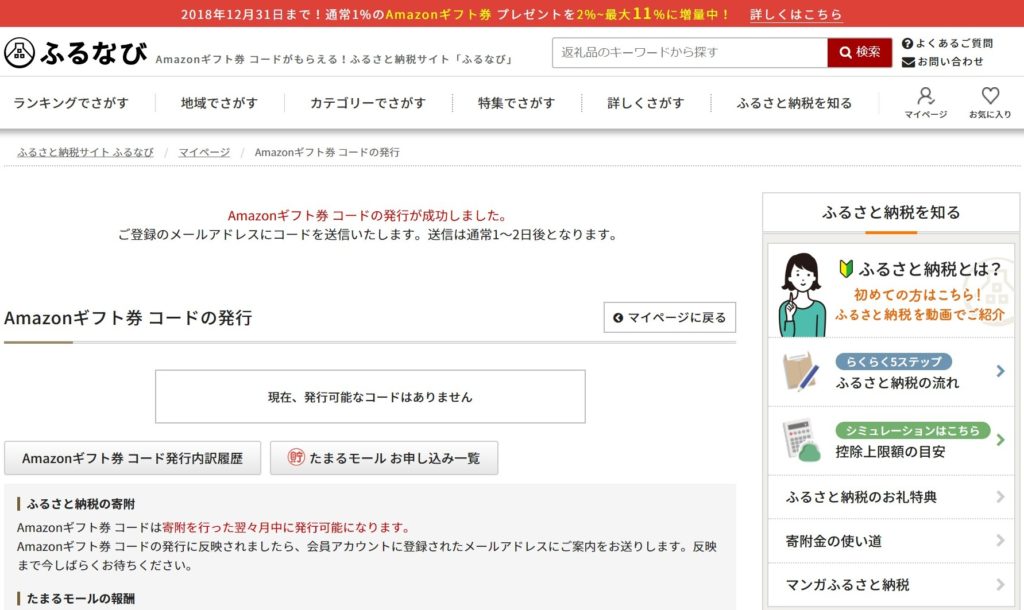This screenshot has width=1024, height=610.
Task: Open 地域でさがす menu
Action: click(x=219, y=103)
